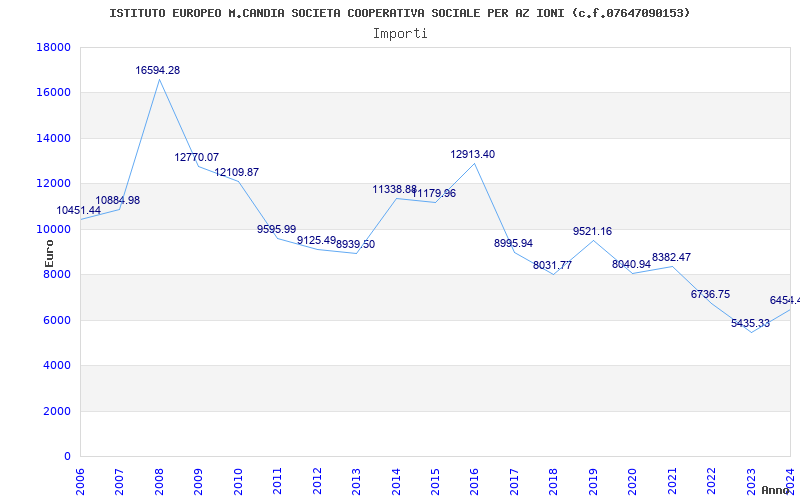
Task: Click the 2000 y-axis tick label
Action: point(57,411)
